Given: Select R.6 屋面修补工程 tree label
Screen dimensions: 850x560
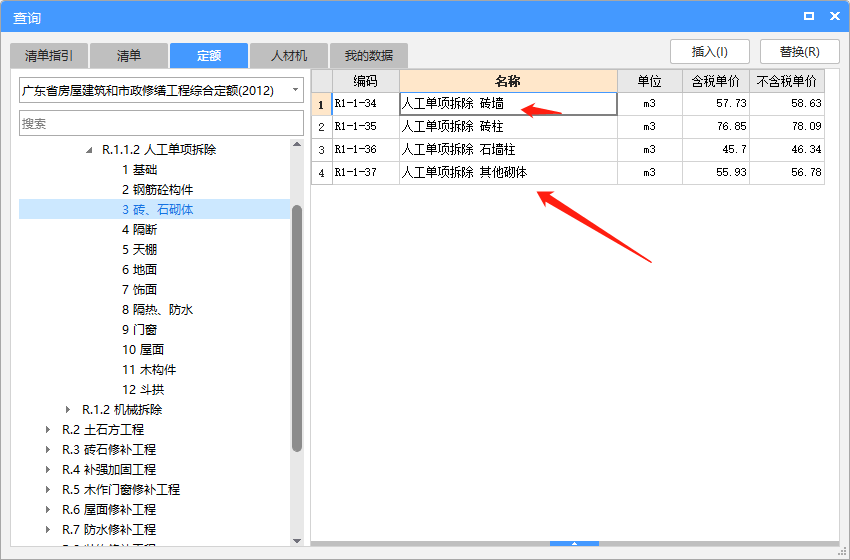Looking at the screenshot, I should click(109, 510).
